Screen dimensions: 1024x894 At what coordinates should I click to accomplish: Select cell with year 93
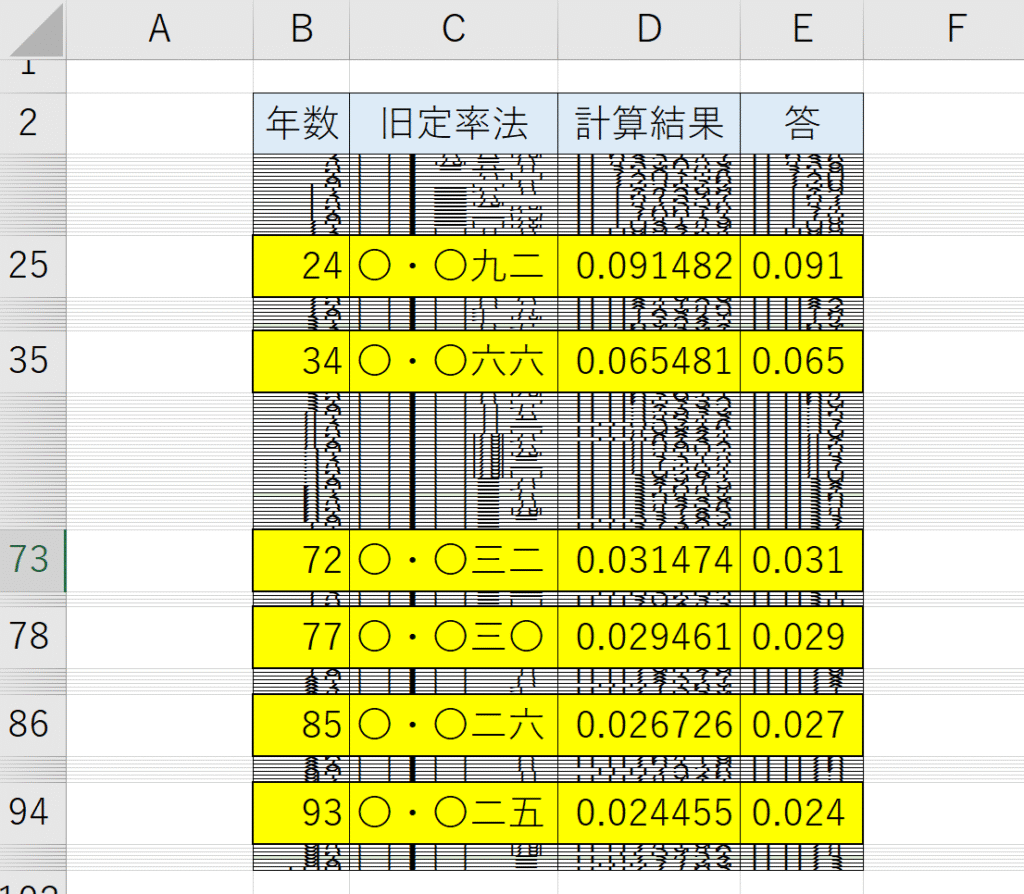[301, 813]
